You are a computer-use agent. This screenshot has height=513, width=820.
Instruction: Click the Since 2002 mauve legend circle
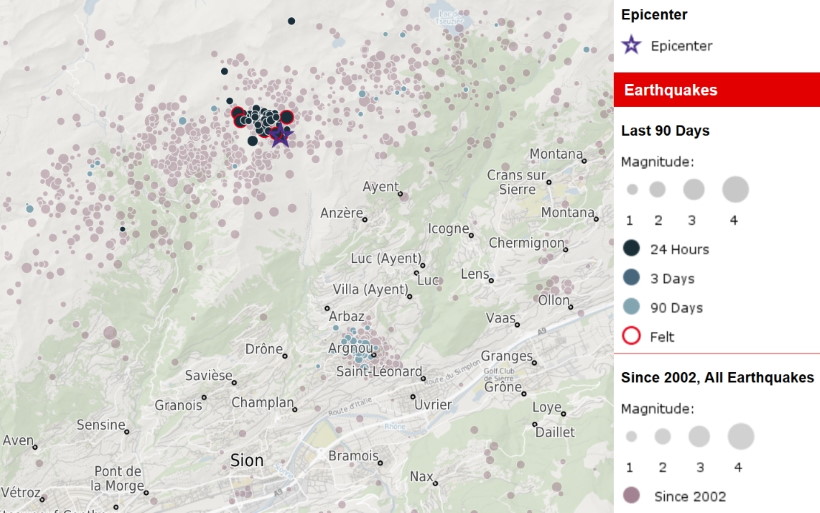tap(631, 496)
